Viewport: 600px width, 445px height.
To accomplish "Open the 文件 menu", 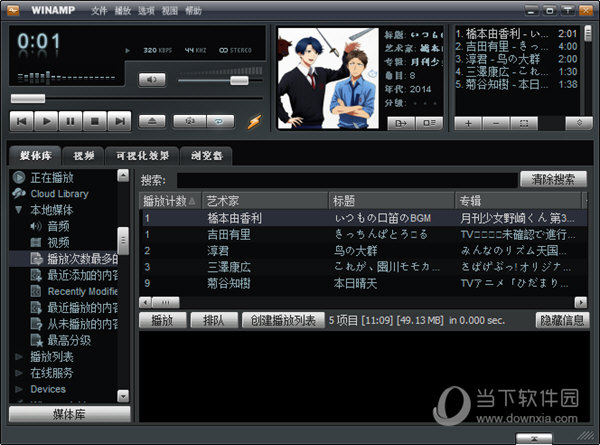I will [99, 11].
